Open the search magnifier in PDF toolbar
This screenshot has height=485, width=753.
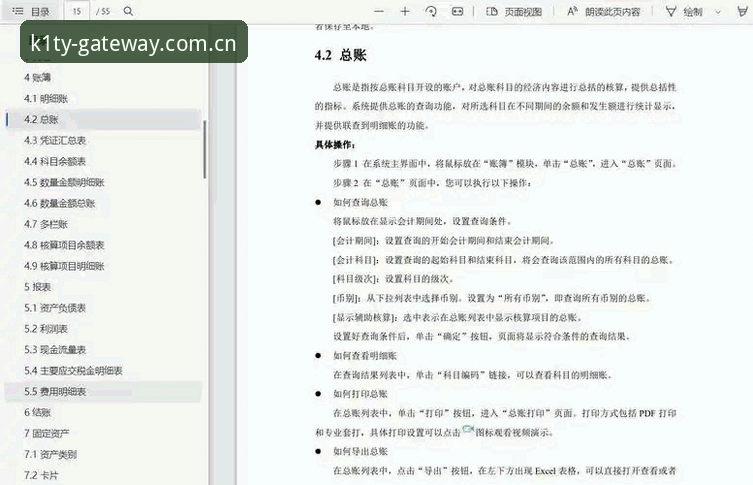click(x=128, y=11)
